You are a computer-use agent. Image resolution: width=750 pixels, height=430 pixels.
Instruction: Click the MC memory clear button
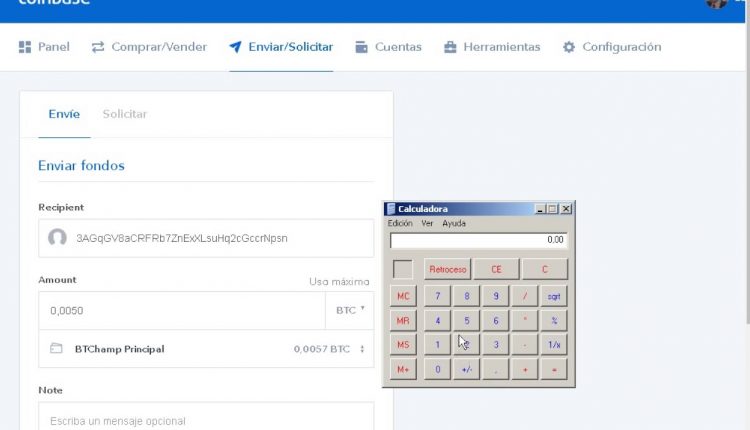coord(403,296)
